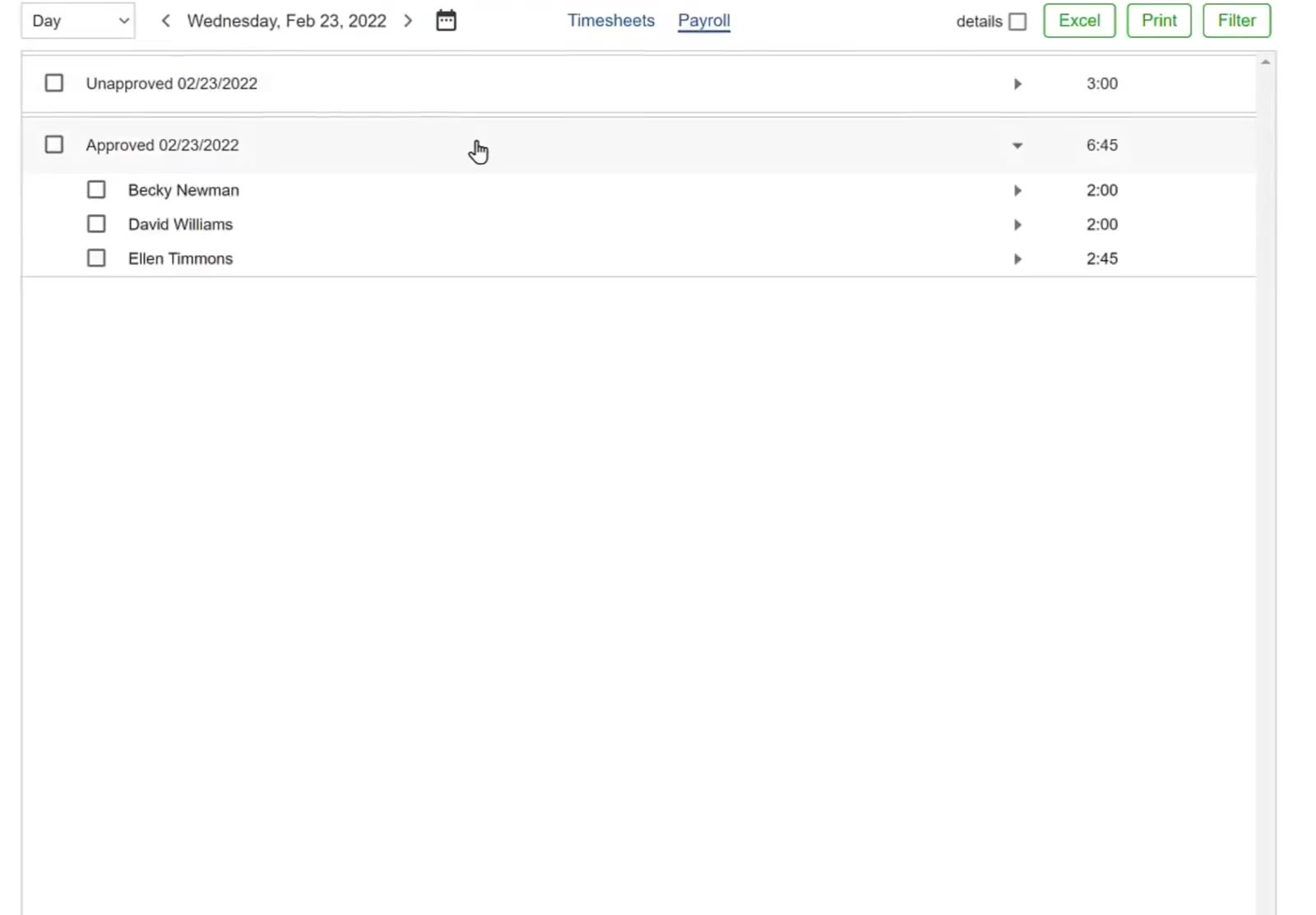This screenshot has height=915, width=1316.
Task: Select Becky Newman's checkbox
Action: [x=96, y=190]
